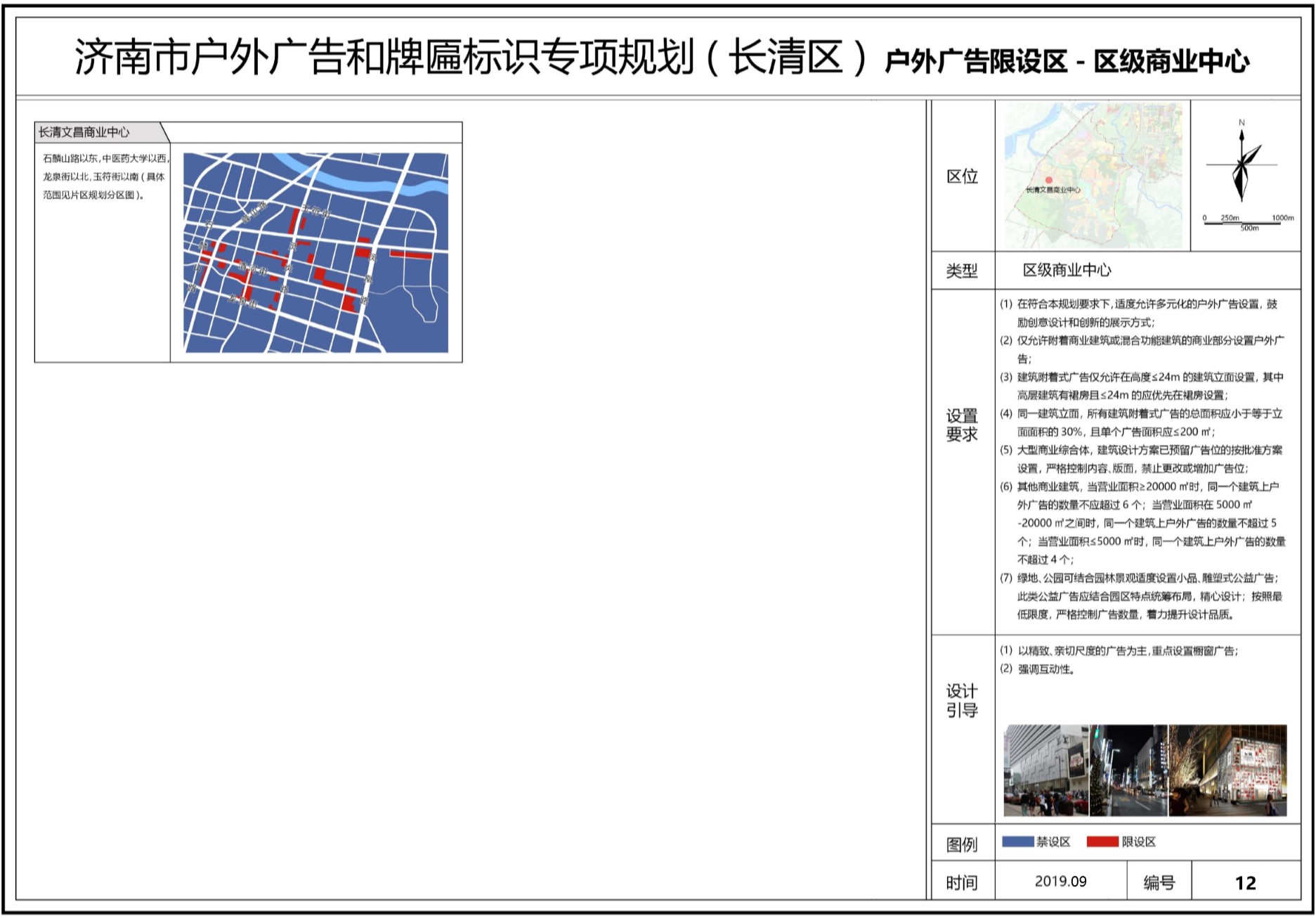Select the 设置要求 section label
Viewport: 1316px width, 918px height.
(962, 425)
